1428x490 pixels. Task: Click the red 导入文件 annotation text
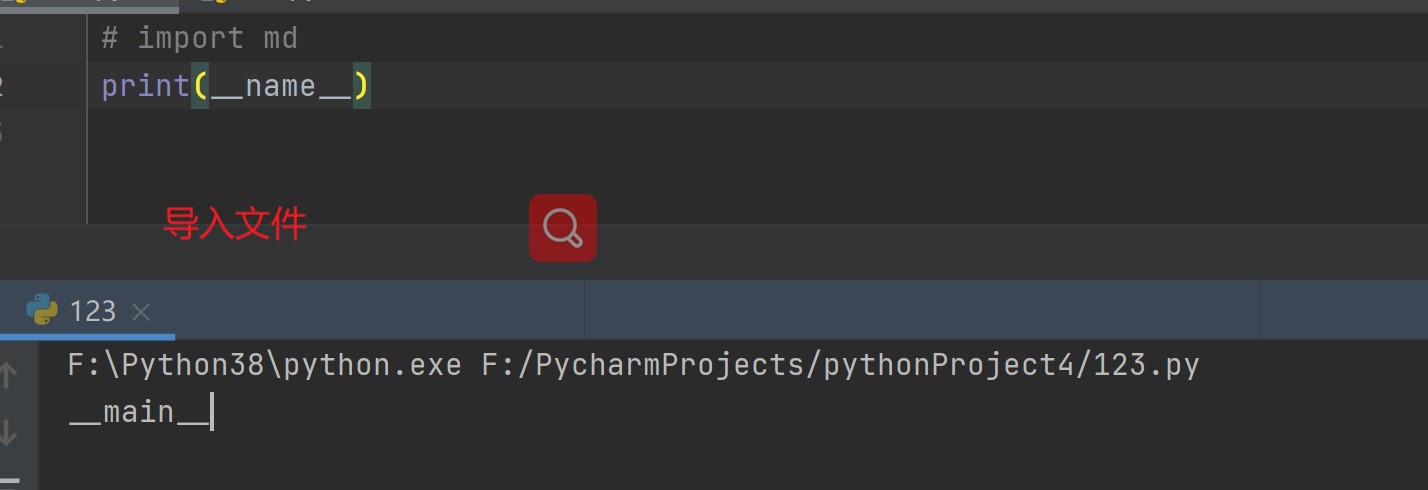(235, 223)
